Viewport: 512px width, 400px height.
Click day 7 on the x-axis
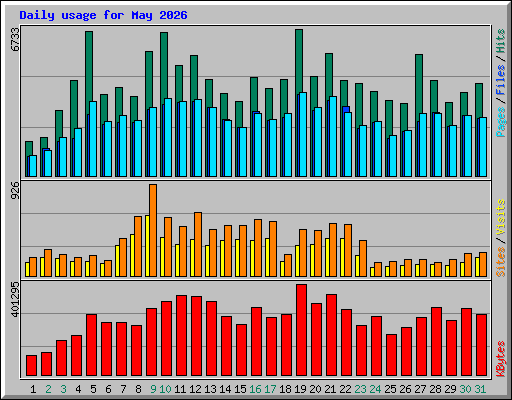coord(123,389)
